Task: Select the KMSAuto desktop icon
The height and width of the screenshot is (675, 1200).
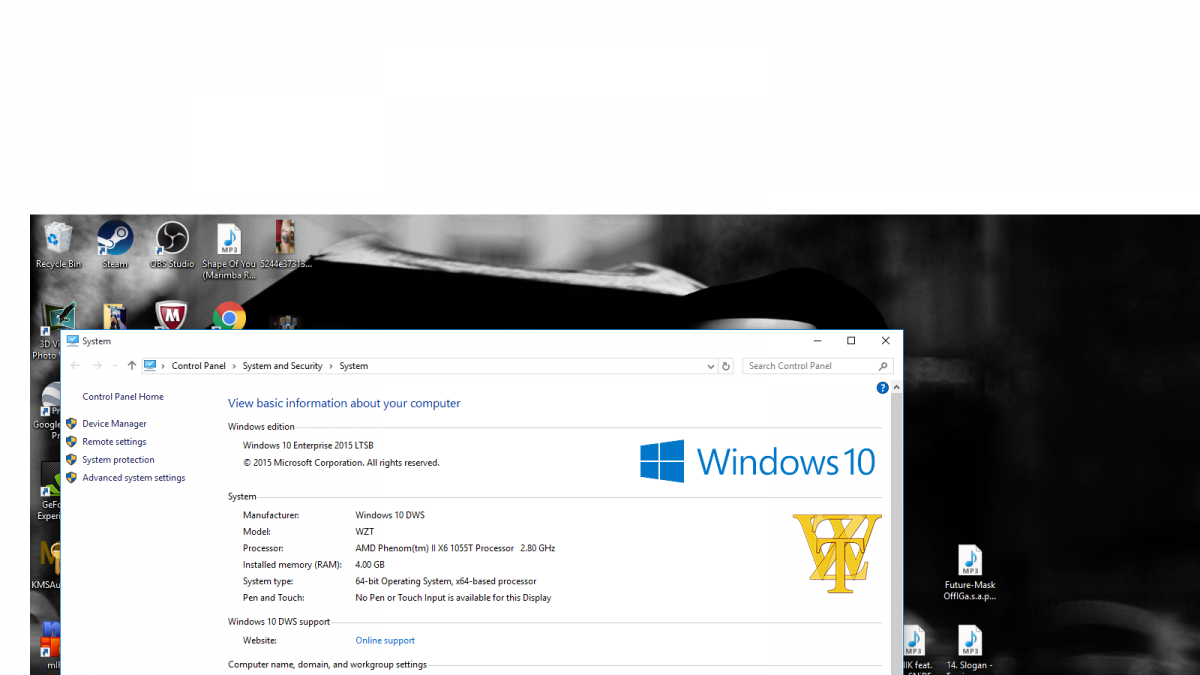Action: click(48, 565)
